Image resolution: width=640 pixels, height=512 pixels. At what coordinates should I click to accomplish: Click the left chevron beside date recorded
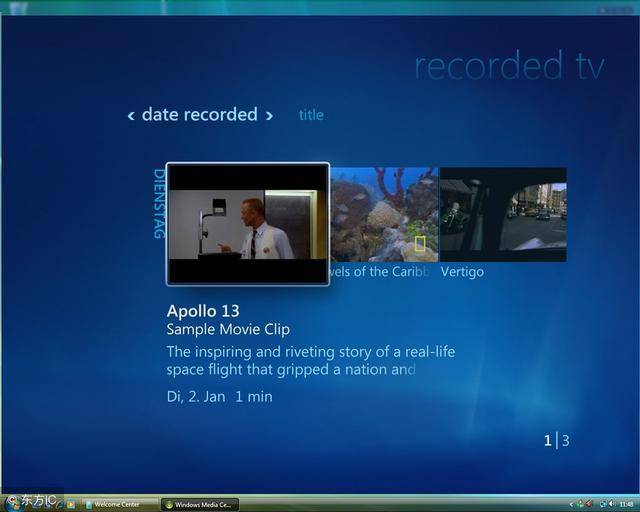tap(131, 116)
